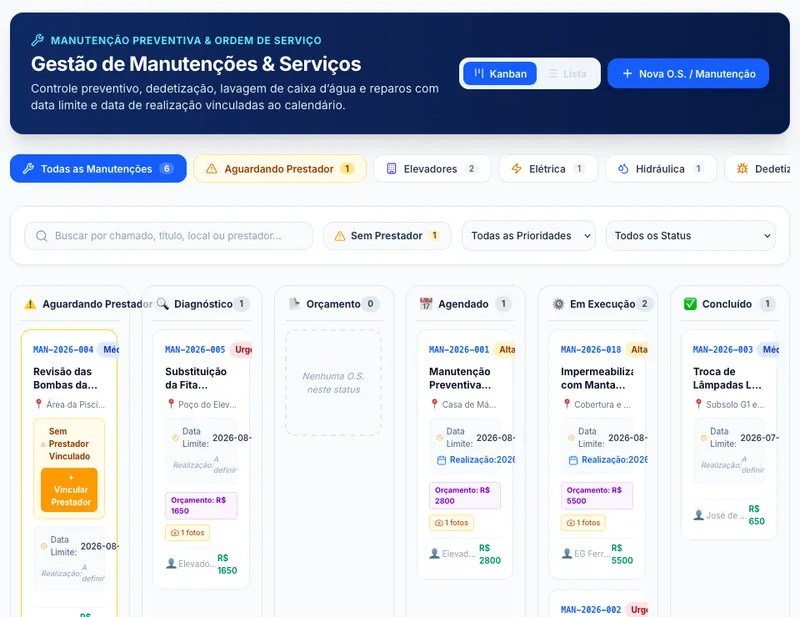Open card MAN-2026-002 code

(591, 609)
